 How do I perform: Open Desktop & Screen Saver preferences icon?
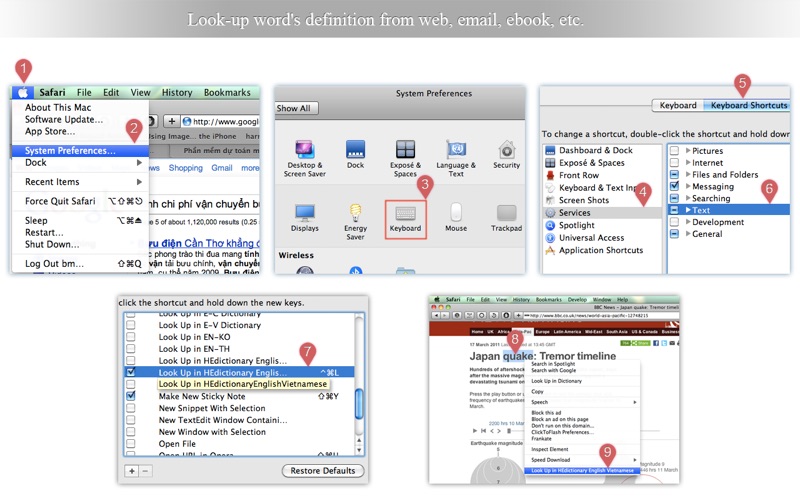[x=305, y=149]
